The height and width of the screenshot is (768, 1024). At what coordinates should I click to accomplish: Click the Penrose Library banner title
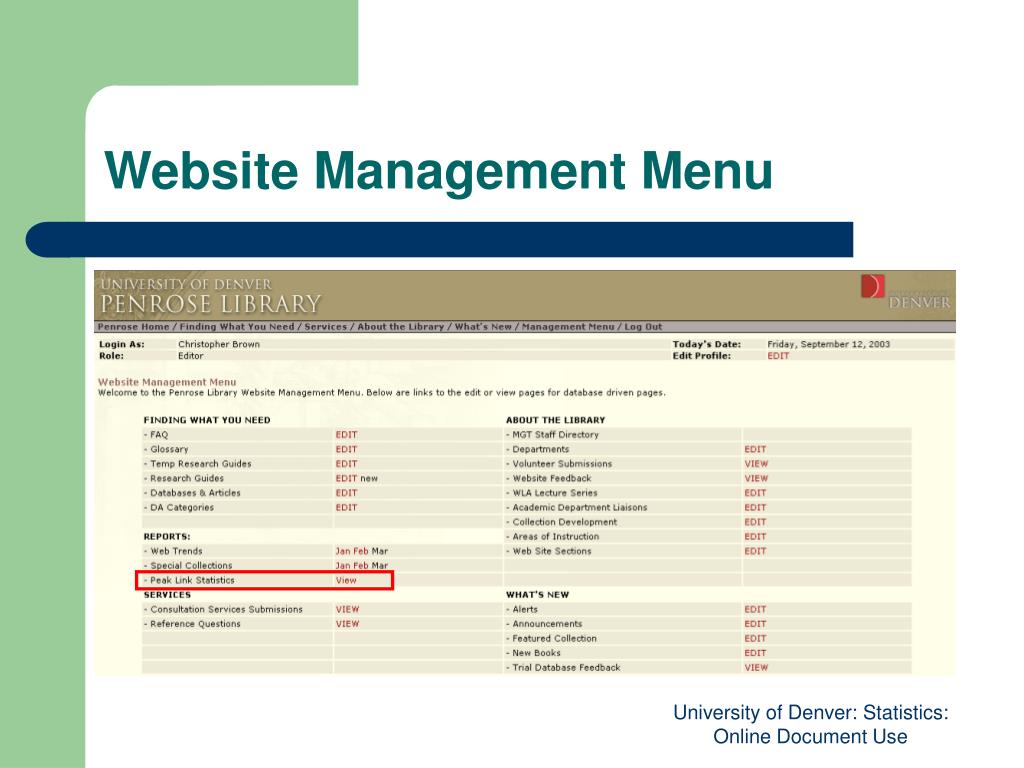click(210, 304)
